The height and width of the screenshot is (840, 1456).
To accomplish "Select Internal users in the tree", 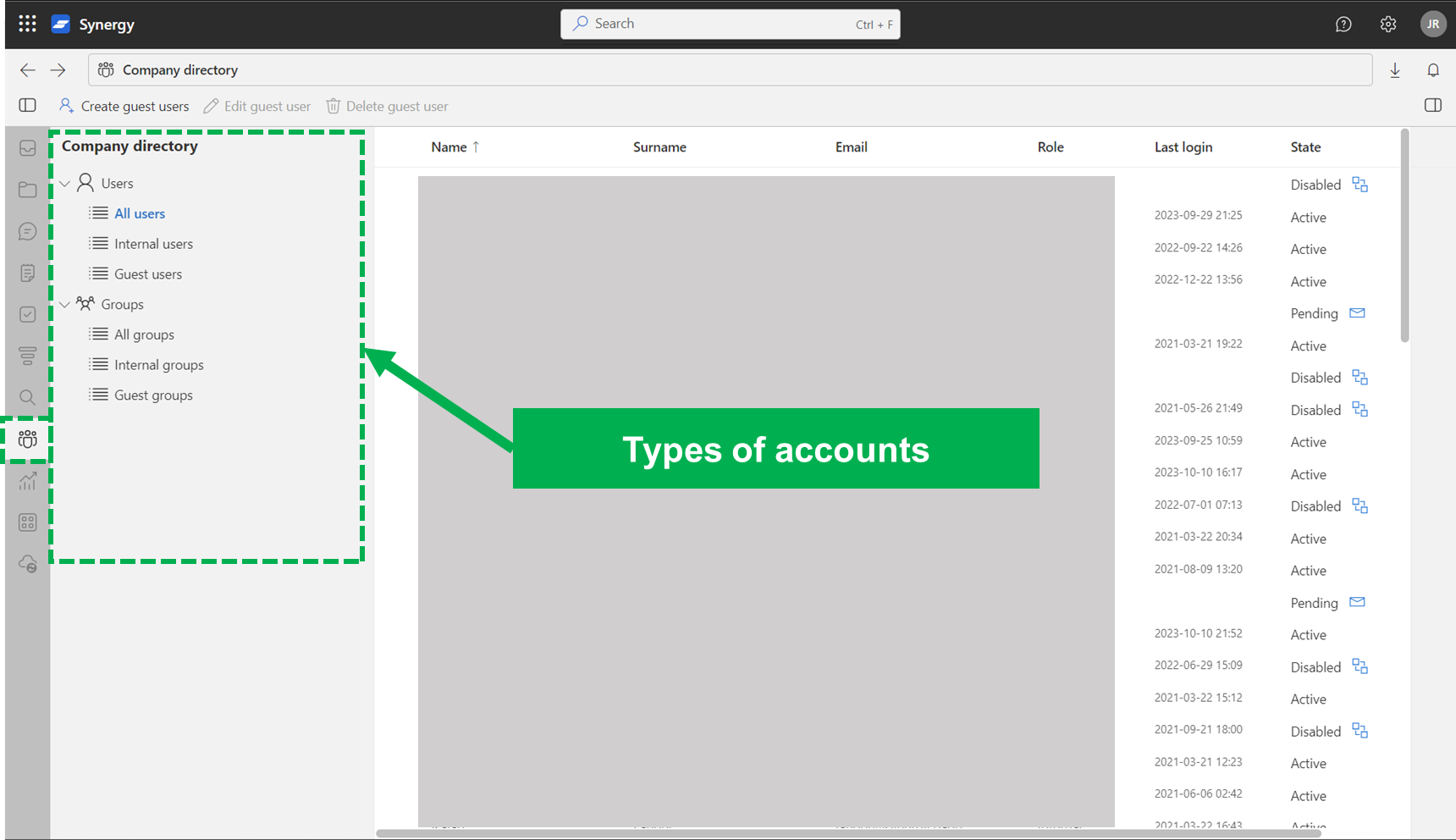I will tap(153, 244).
